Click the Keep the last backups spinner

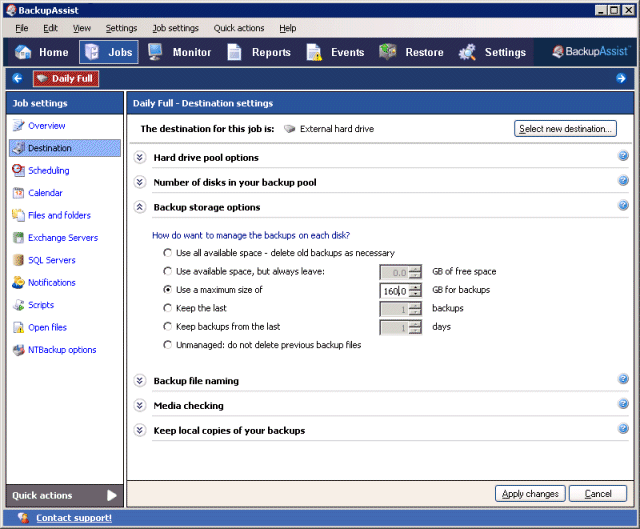pos(416,309)
